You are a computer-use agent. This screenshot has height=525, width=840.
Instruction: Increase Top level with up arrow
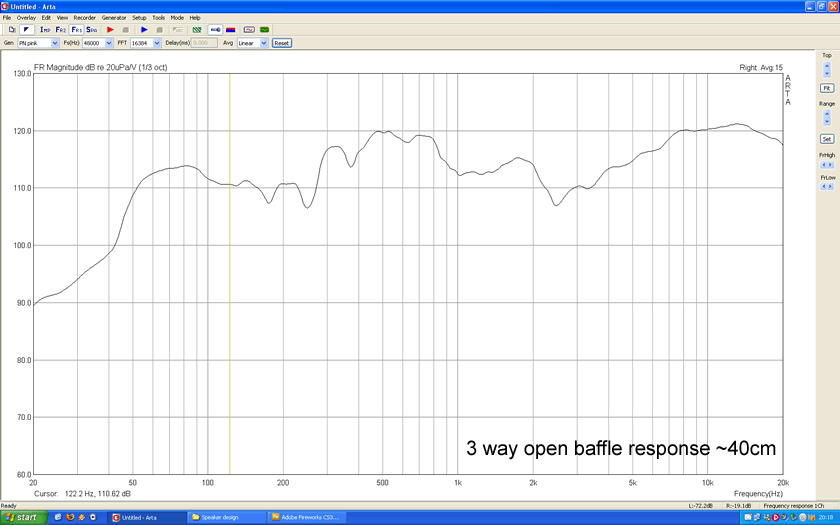tap(827, 65)
